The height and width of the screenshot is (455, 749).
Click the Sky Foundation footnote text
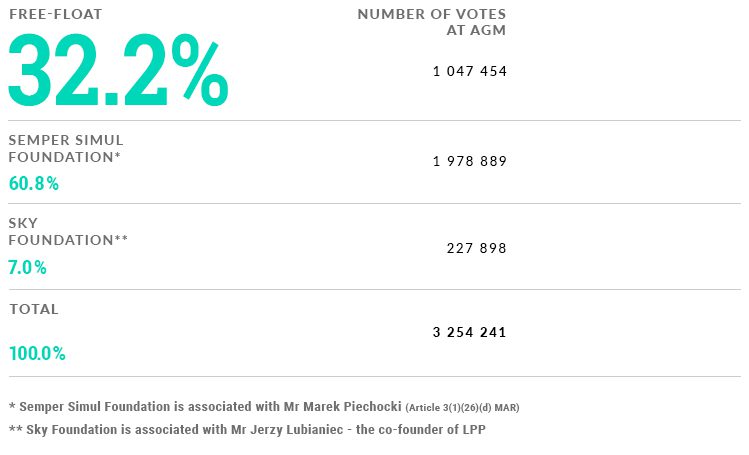[x=247, y=430]
